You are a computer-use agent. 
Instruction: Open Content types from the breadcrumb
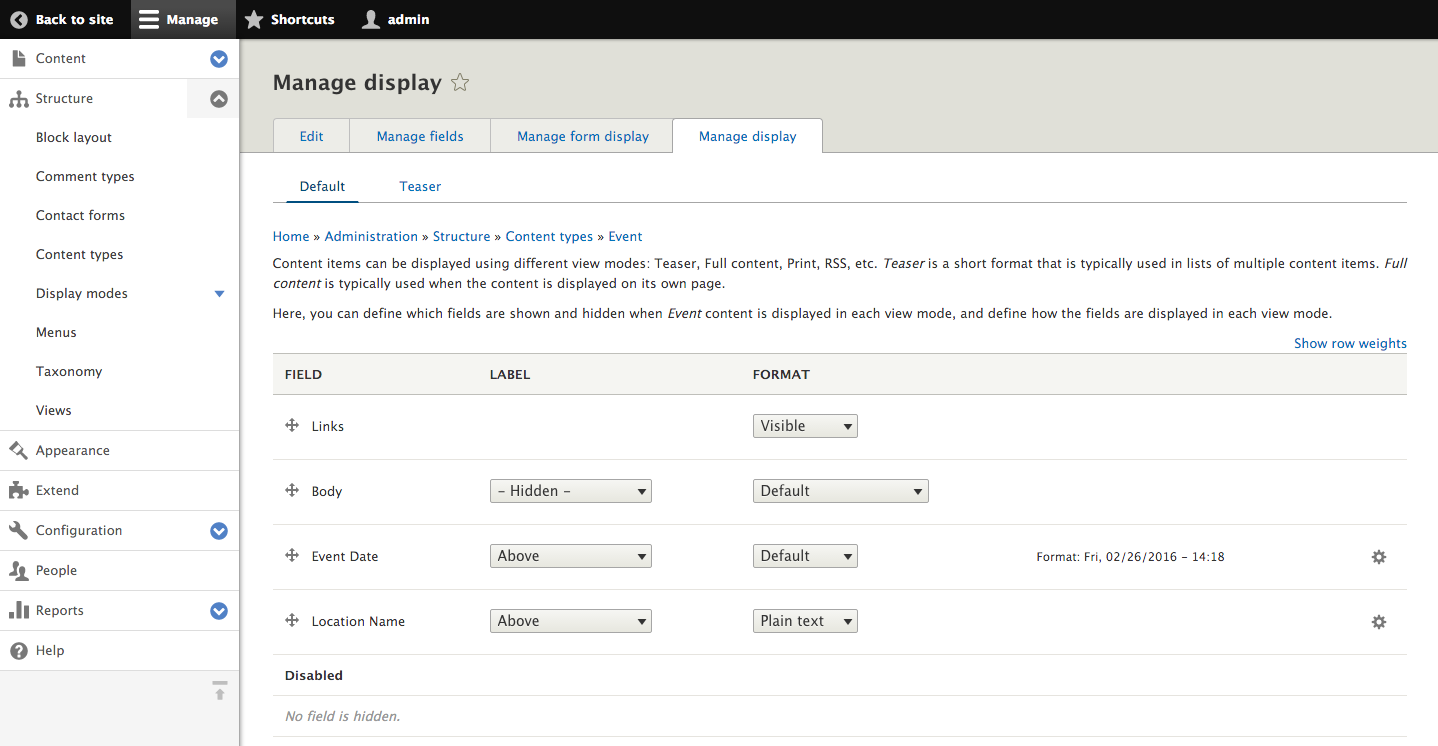[x=548, y=236]
